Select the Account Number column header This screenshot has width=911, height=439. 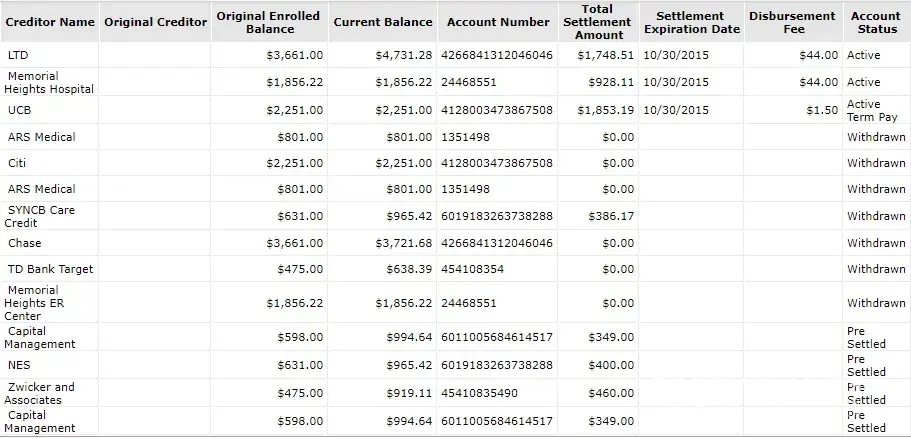point(498,22)
